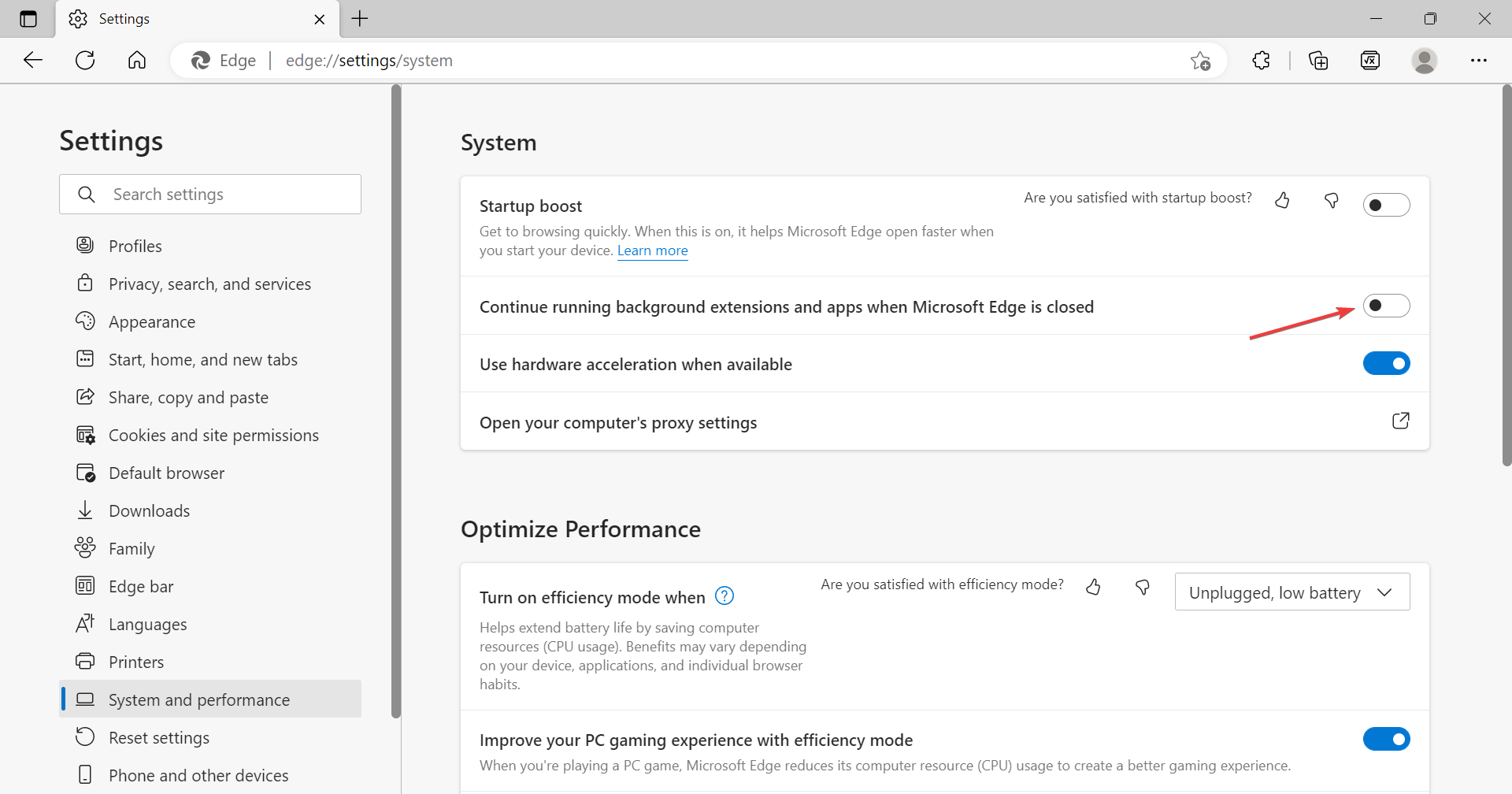Open the Settings and more ellipsis menu

[1479, 60]
